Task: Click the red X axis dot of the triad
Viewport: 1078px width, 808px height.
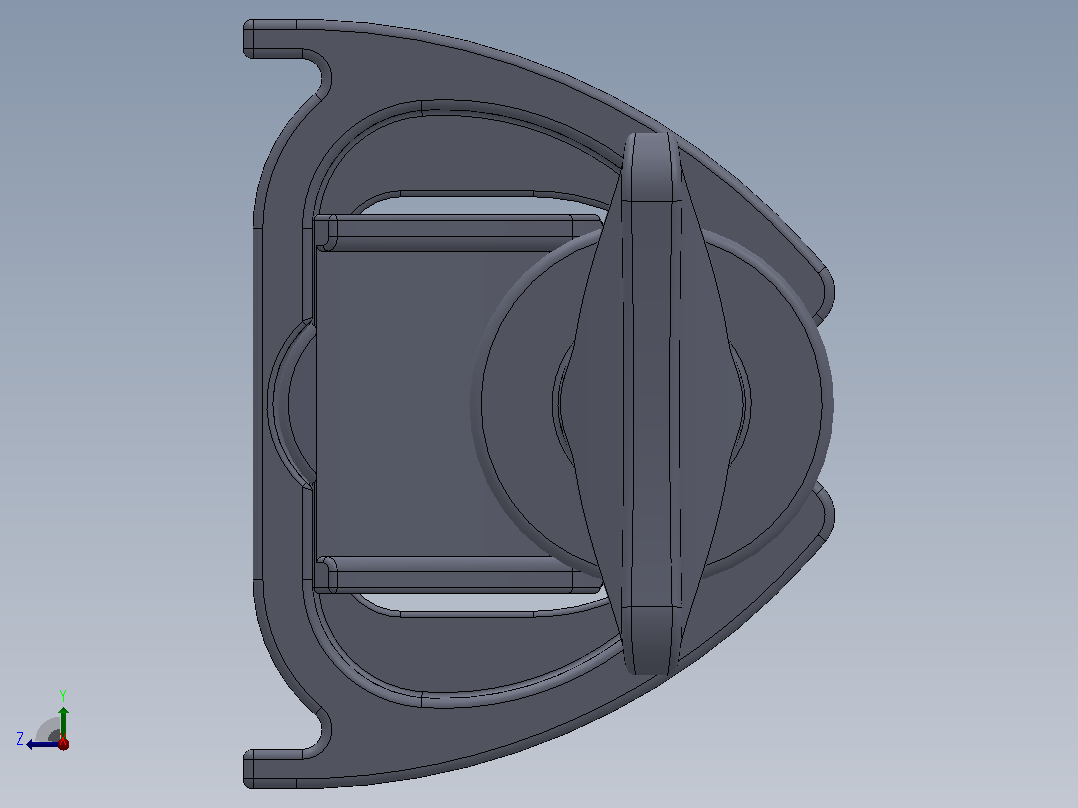Action: click(63, 744)
